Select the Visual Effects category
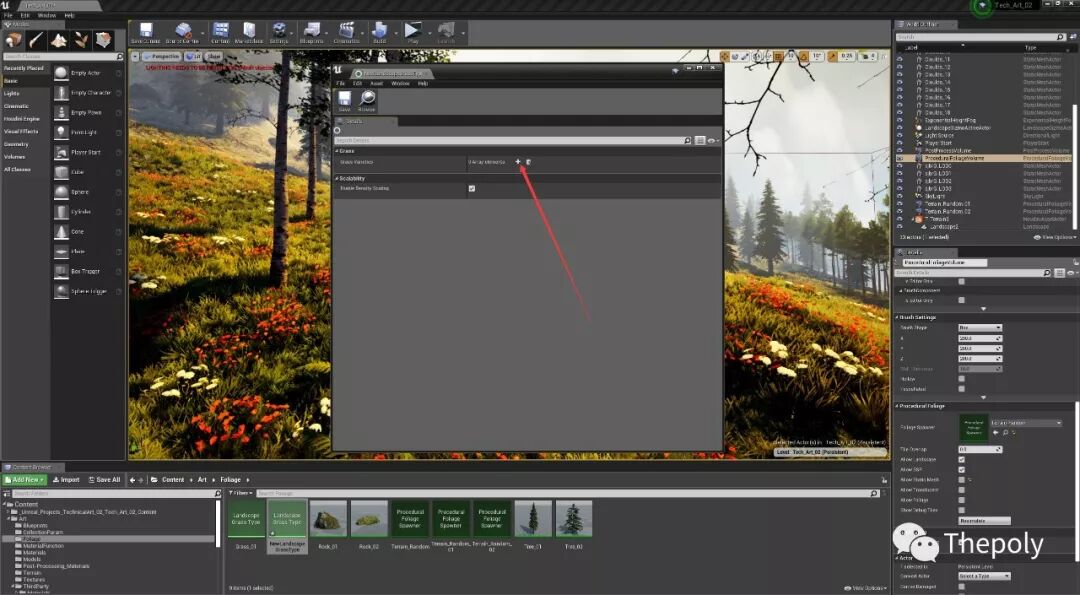 (21, 131)
